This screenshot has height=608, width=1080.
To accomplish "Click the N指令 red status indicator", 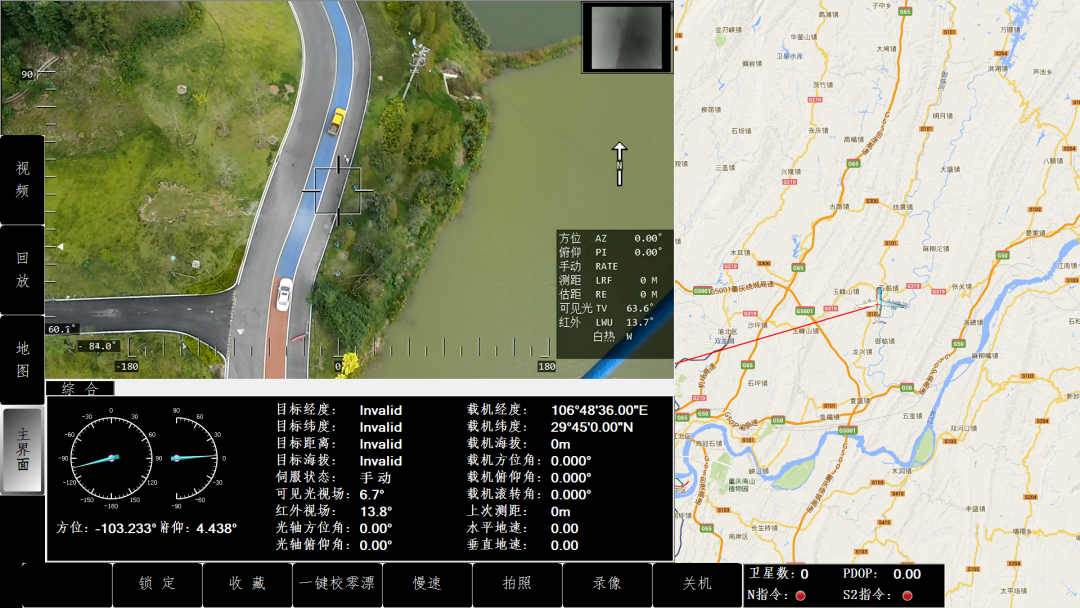I will 800,596.
